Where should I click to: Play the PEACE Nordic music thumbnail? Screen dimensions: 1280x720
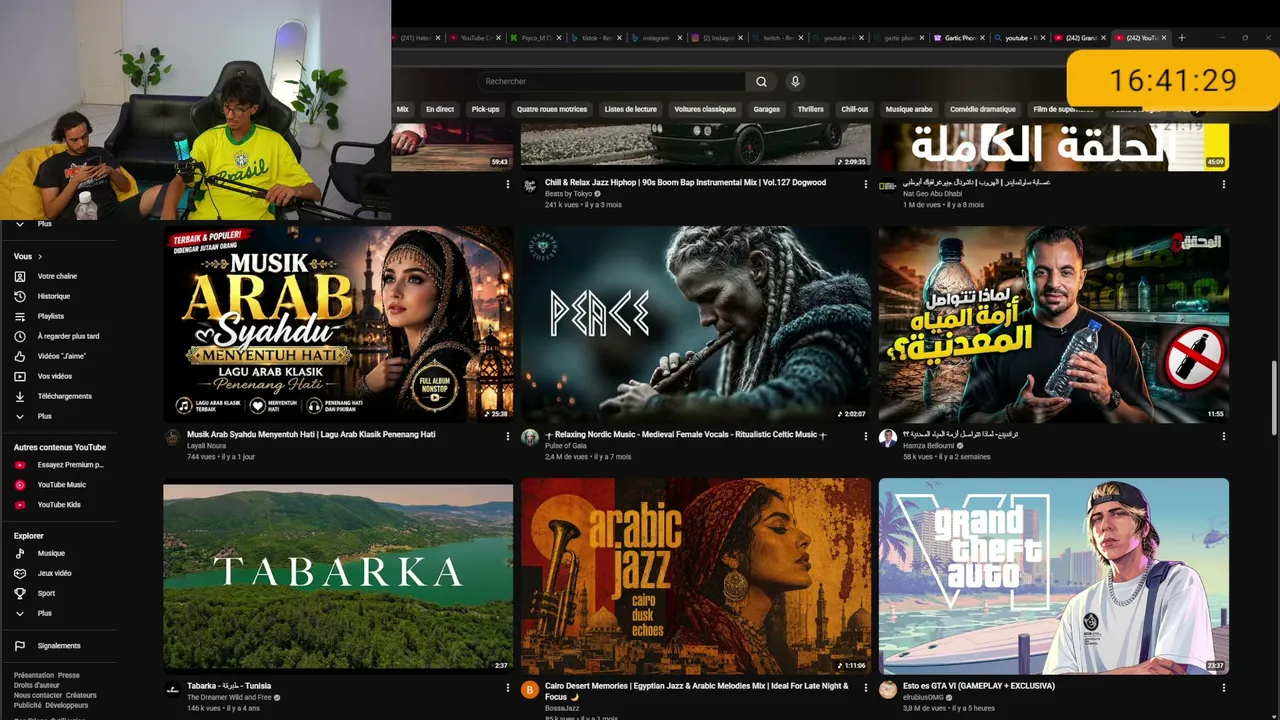tap(696, 323)
